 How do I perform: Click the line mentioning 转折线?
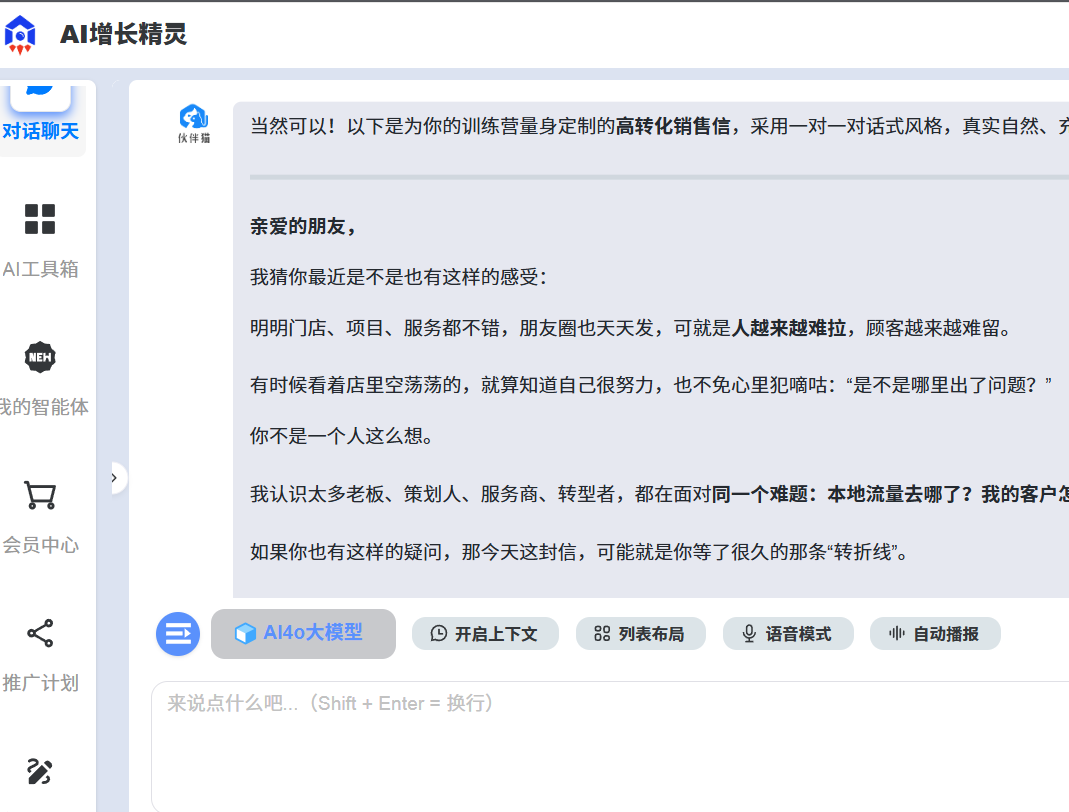tap(579, 552)
